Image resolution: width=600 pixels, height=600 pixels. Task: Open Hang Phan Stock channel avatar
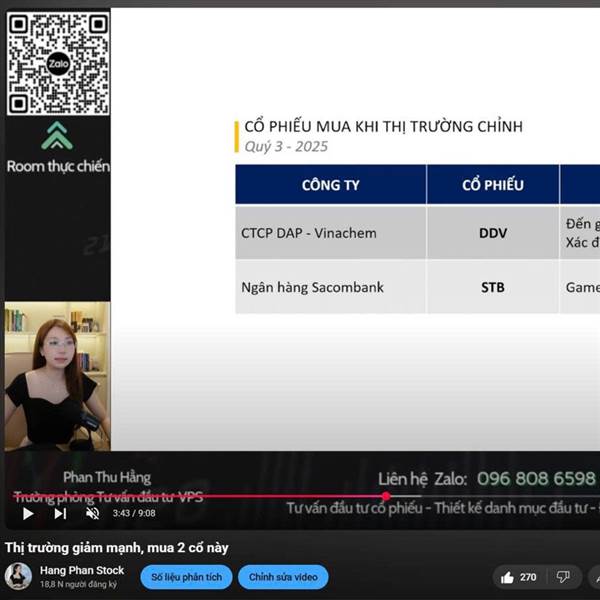(18, 576)
